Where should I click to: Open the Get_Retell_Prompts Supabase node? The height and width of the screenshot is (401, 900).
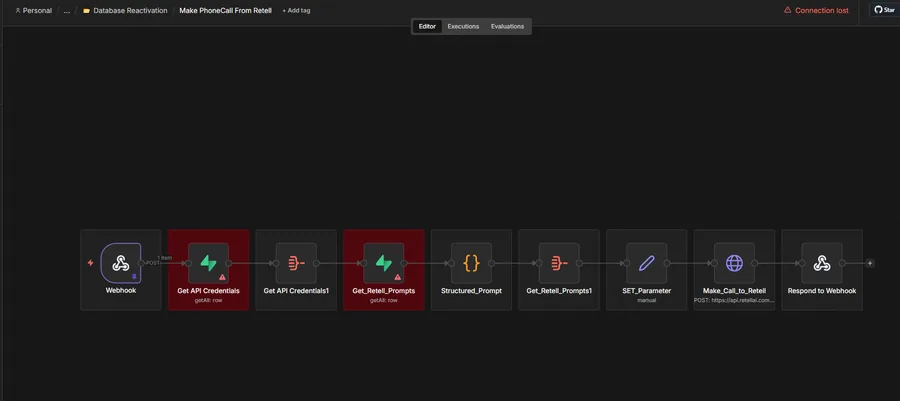tap(383, 263)
